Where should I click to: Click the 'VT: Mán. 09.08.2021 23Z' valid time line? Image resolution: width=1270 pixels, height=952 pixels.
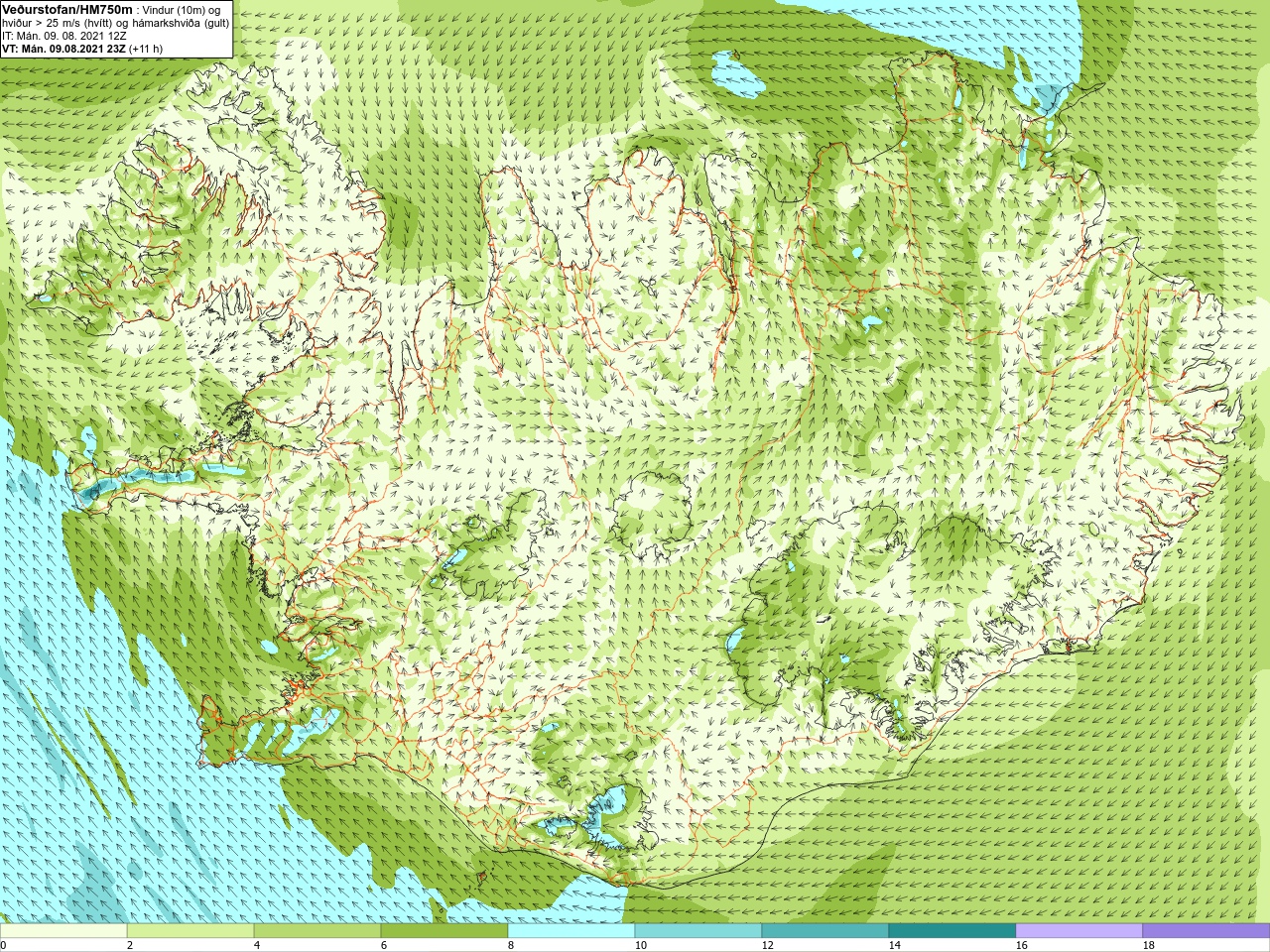click(x=63, y=49)
